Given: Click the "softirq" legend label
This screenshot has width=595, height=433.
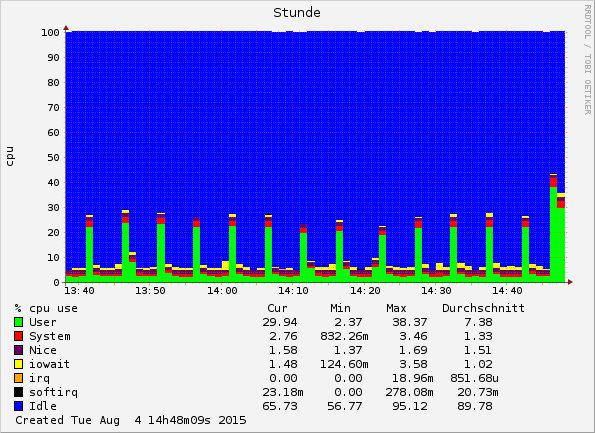Looking at the screenshot, I should tap(54, 392).
